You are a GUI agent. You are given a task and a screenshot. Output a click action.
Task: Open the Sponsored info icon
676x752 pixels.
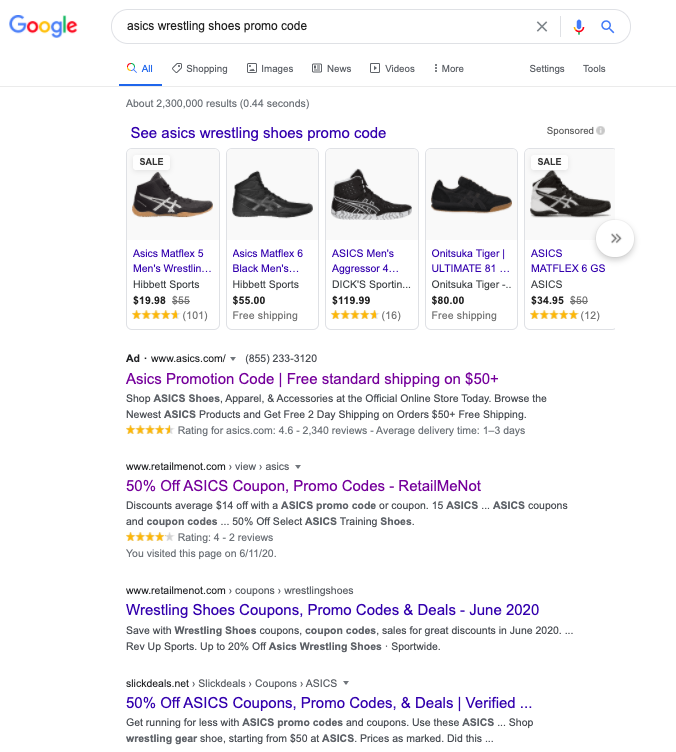601,131
